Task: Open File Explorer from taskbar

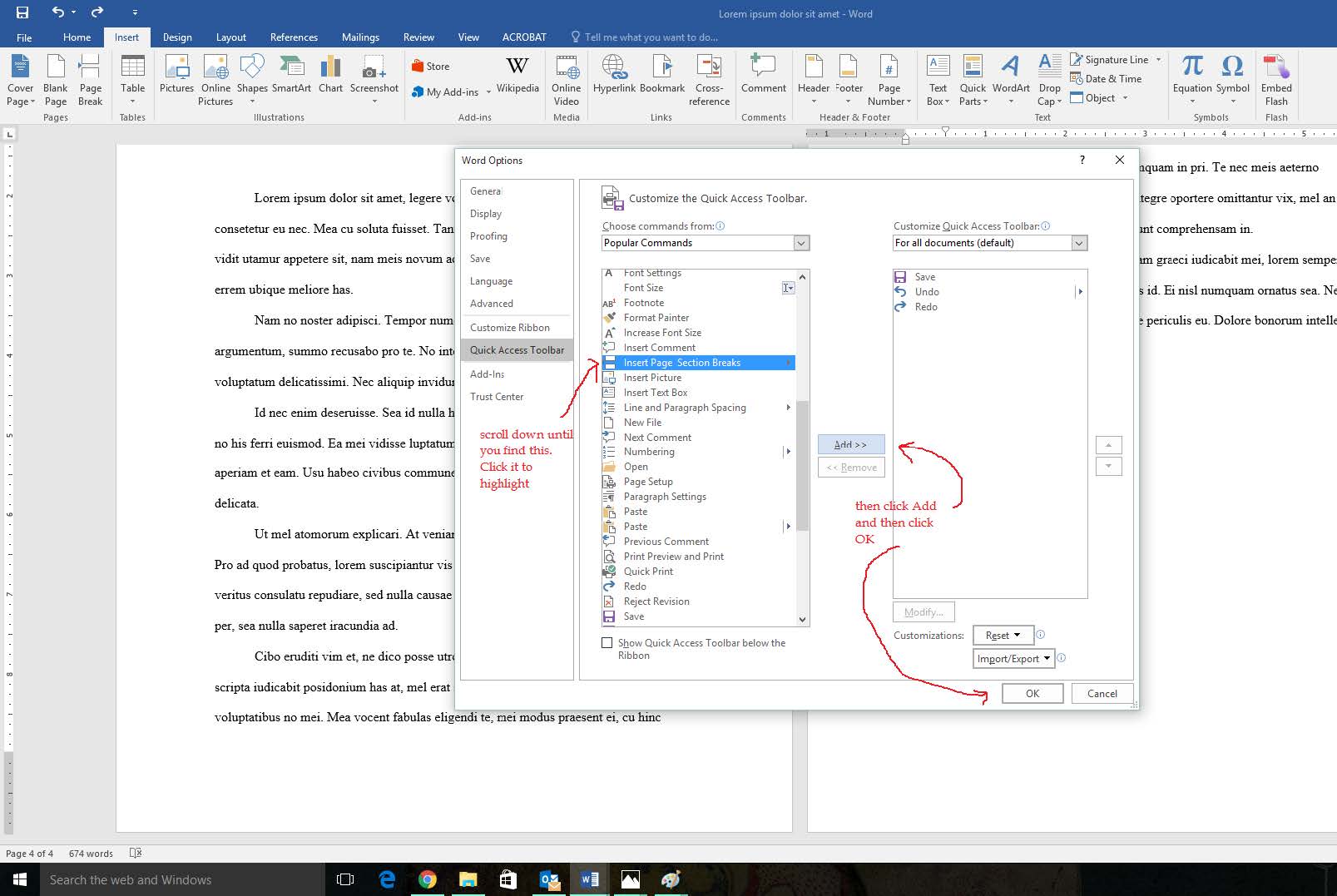Action: pyautogui.click(x=468, y=880)
